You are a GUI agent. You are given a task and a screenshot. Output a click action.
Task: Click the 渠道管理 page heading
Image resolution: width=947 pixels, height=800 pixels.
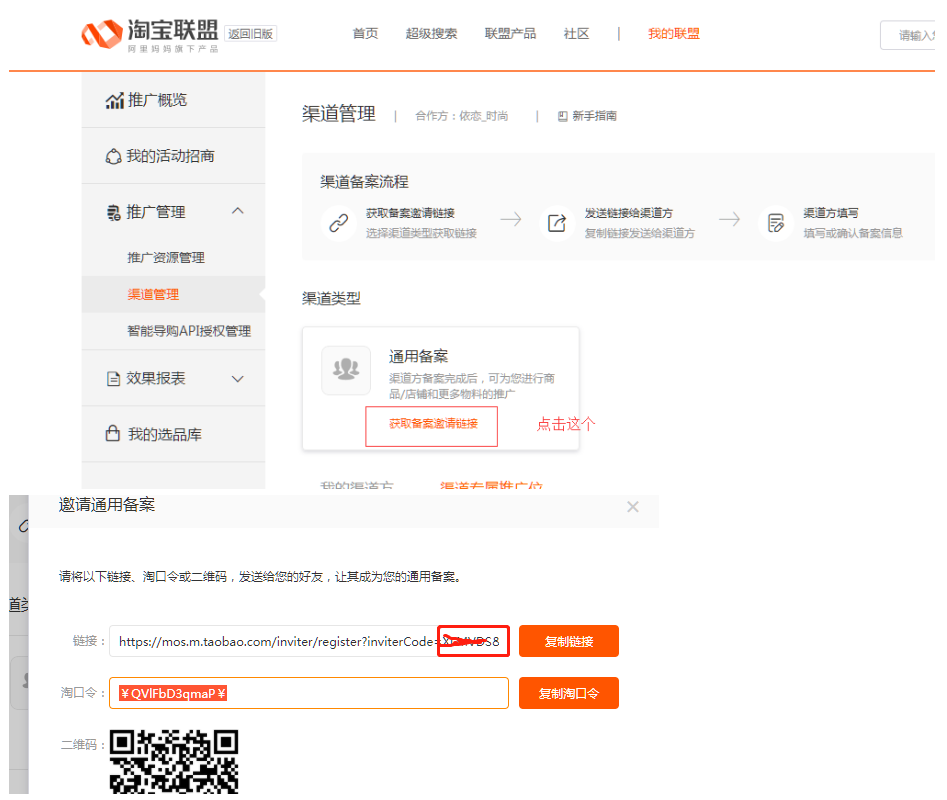339,114
